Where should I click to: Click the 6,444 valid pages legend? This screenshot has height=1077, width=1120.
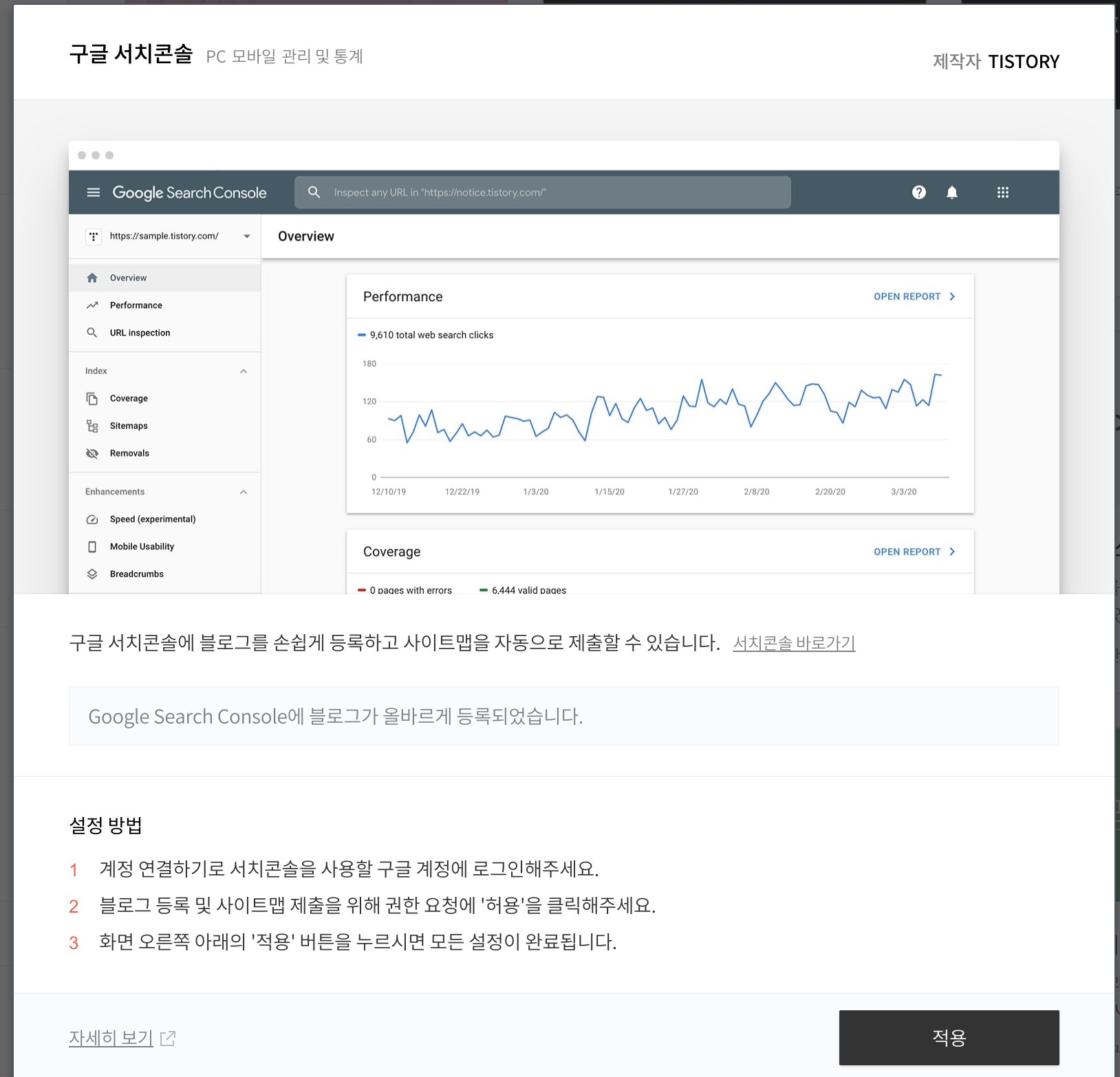tap(523, 590)
